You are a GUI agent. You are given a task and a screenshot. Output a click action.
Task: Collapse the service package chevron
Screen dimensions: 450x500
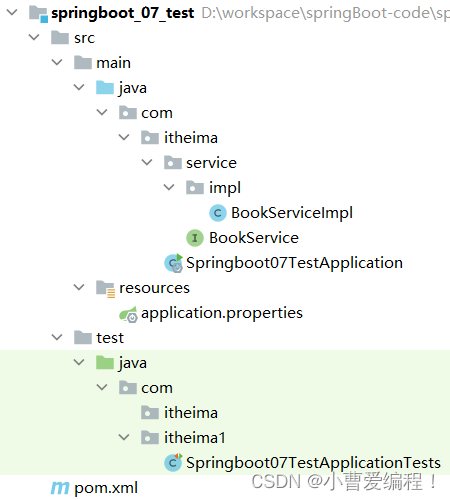147,162
